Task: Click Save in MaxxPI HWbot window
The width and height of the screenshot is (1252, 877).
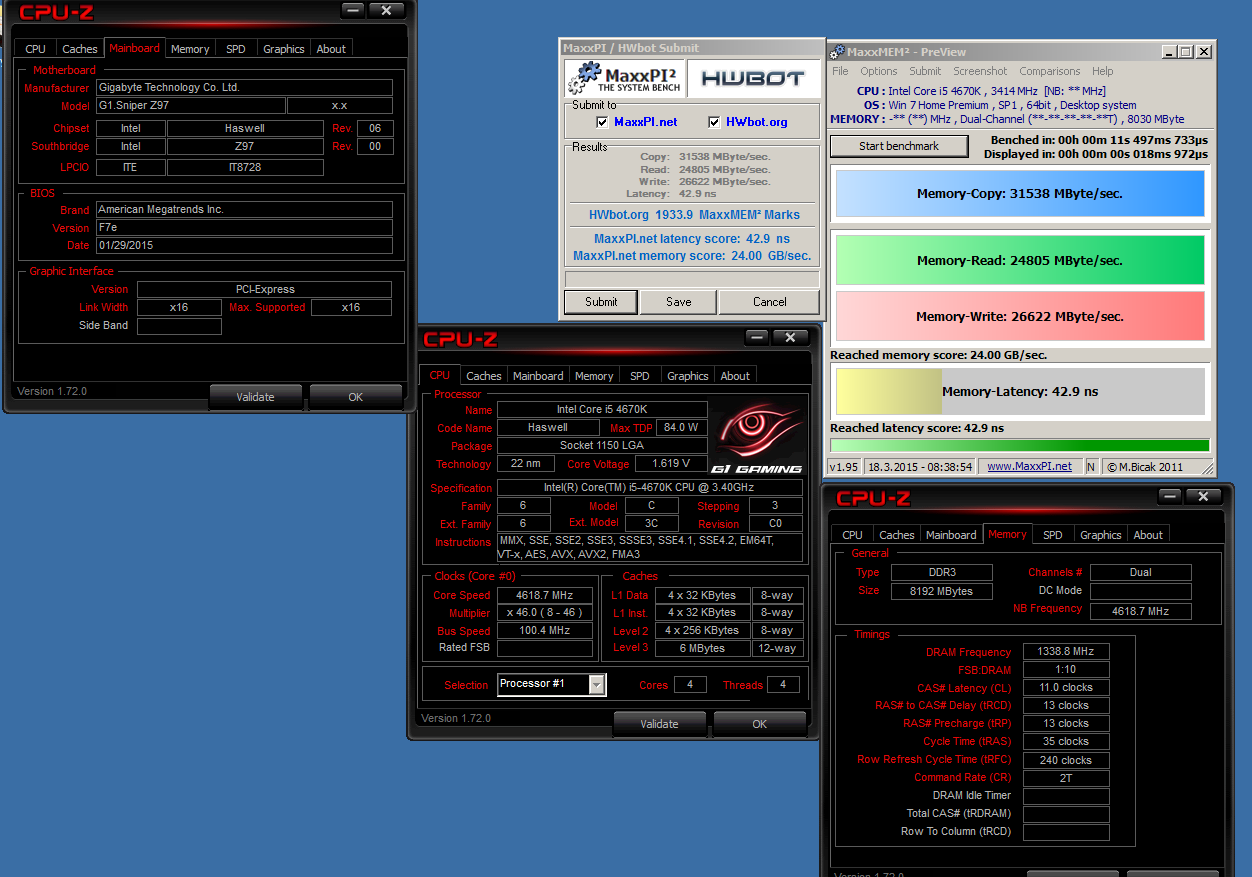Action: pyautogui.click(x=678, y=301)
